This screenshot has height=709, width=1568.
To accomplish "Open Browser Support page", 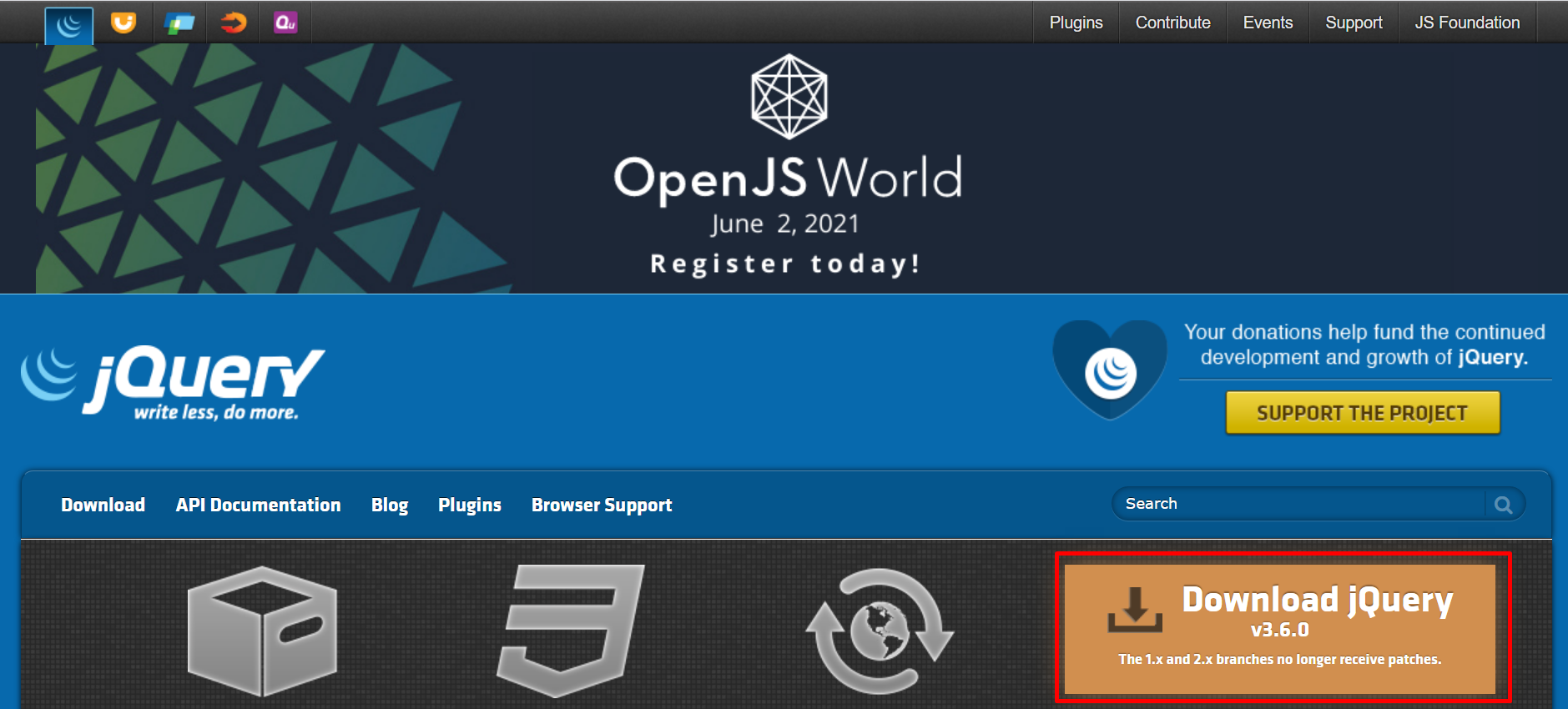I will [602, 505].
